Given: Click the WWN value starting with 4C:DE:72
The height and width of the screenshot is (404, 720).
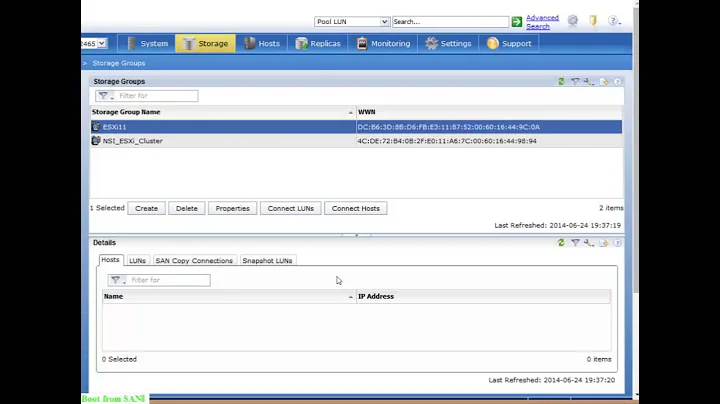Looking at the screenshot, I should pos(447,141).
